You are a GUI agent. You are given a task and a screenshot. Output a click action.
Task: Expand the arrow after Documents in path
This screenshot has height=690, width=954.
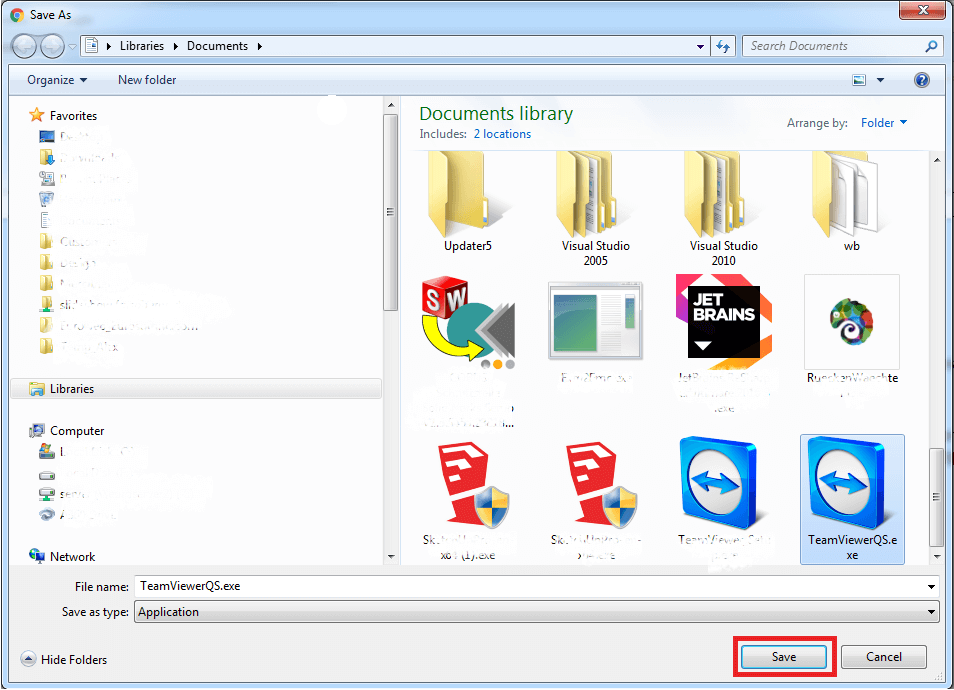[x=260, y=46]
